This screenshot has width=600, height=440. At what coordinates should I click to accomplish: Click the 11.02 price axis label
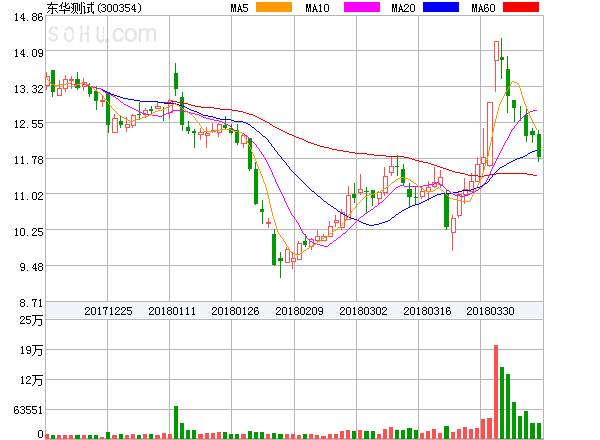[29, 196]
